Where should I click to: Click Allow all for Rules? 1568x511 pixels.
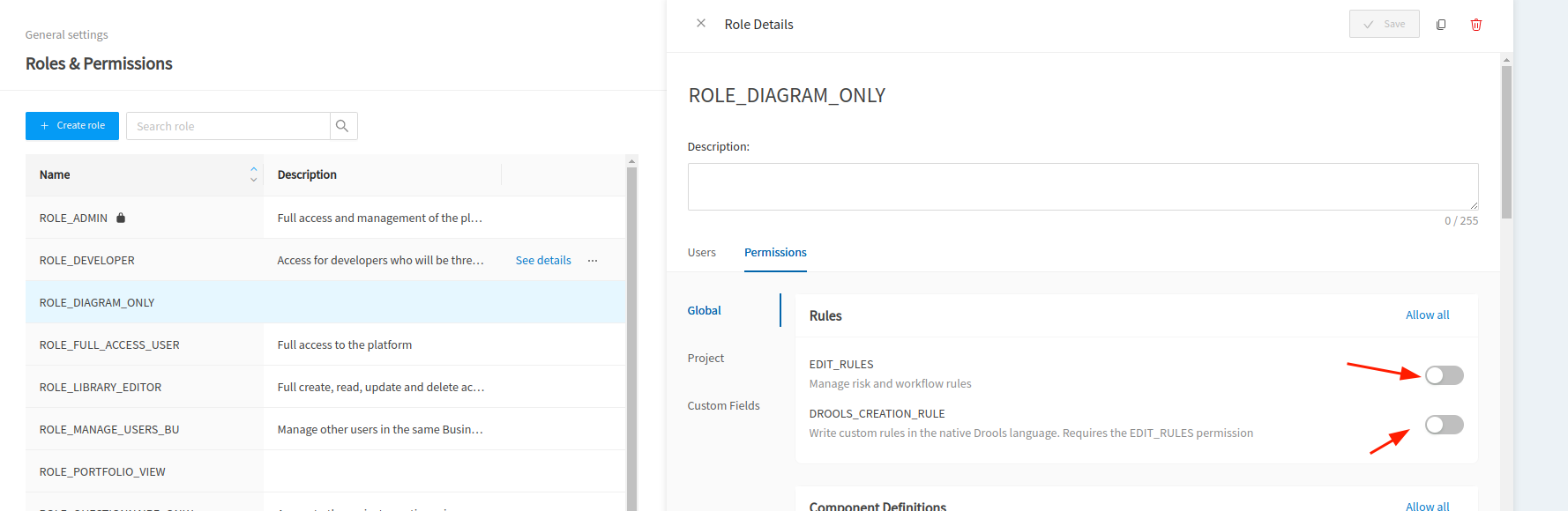[x=1427, y=315]
